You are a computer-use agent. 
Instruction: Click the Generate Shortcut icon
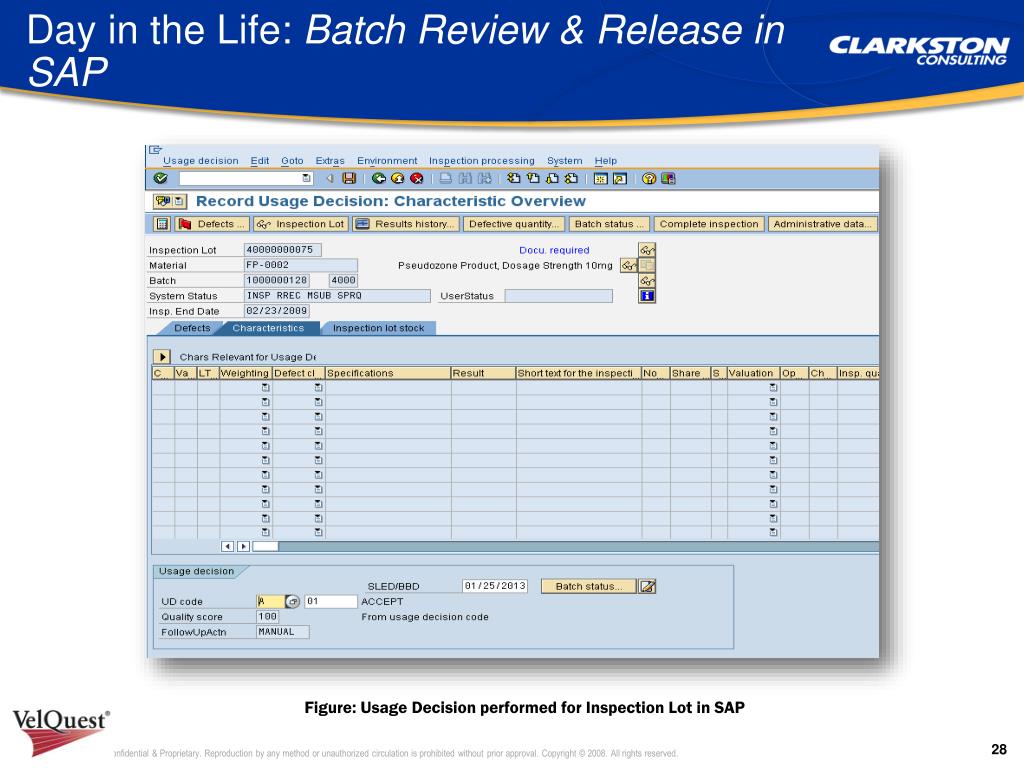(x=620, y=178)
